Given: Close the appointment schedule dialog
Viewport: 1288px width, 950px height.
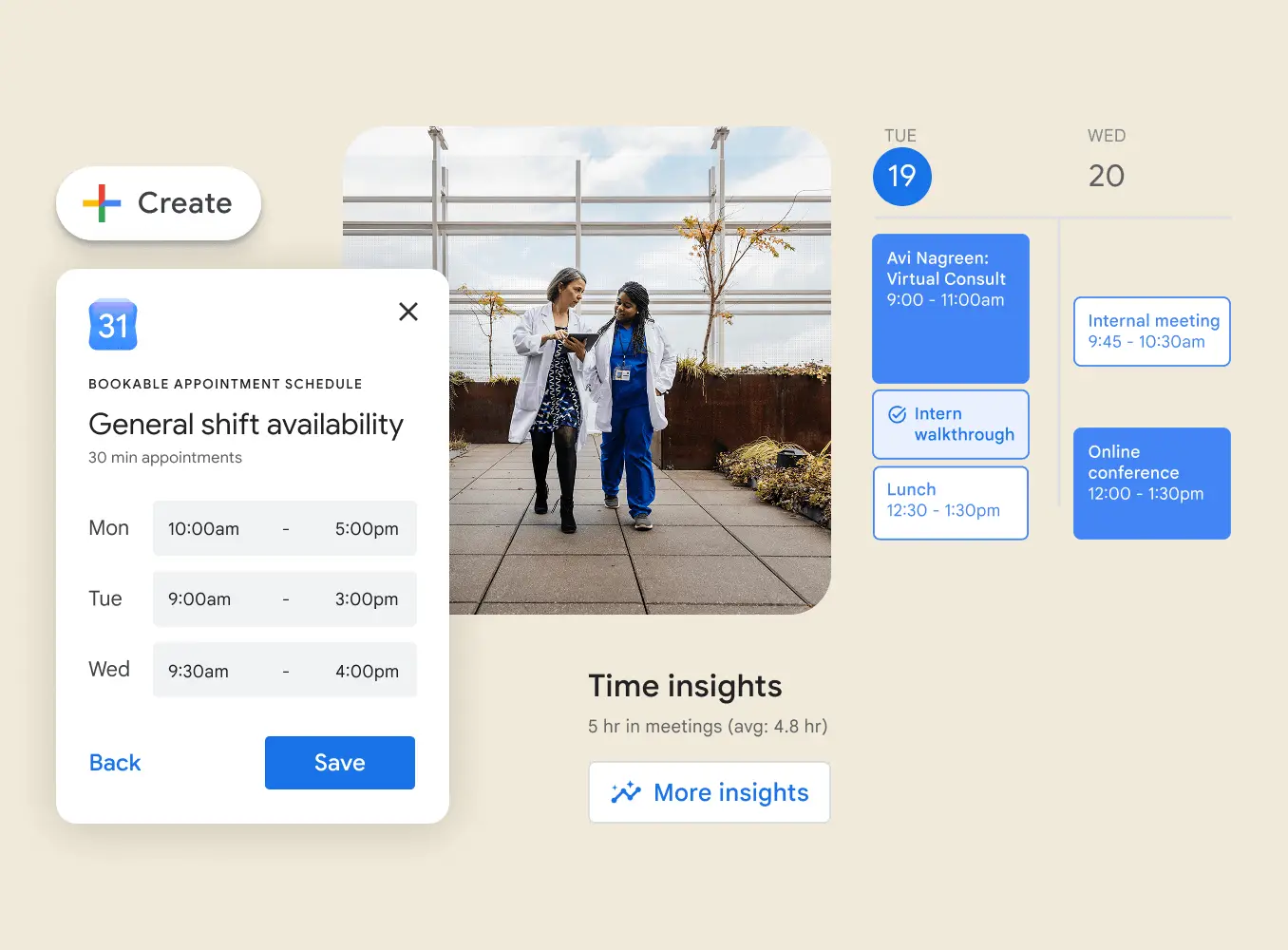Looking at the screenshot, I should coord(408,312).
